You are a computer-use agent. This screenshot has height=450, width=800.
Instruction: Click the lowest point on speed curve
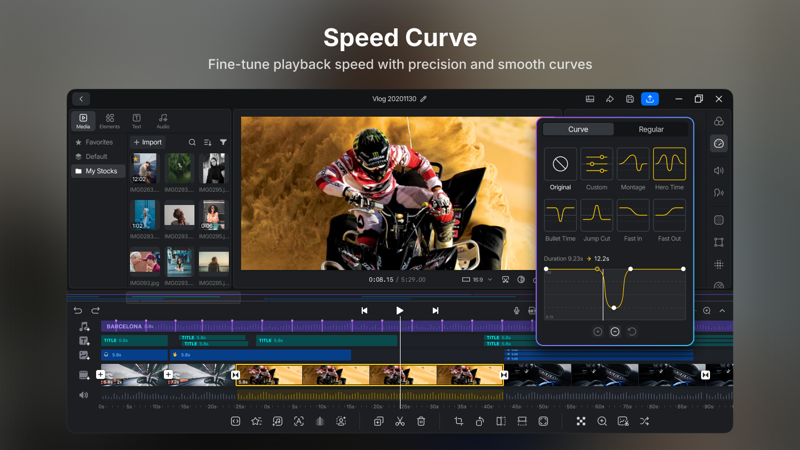tap(614, 308)
